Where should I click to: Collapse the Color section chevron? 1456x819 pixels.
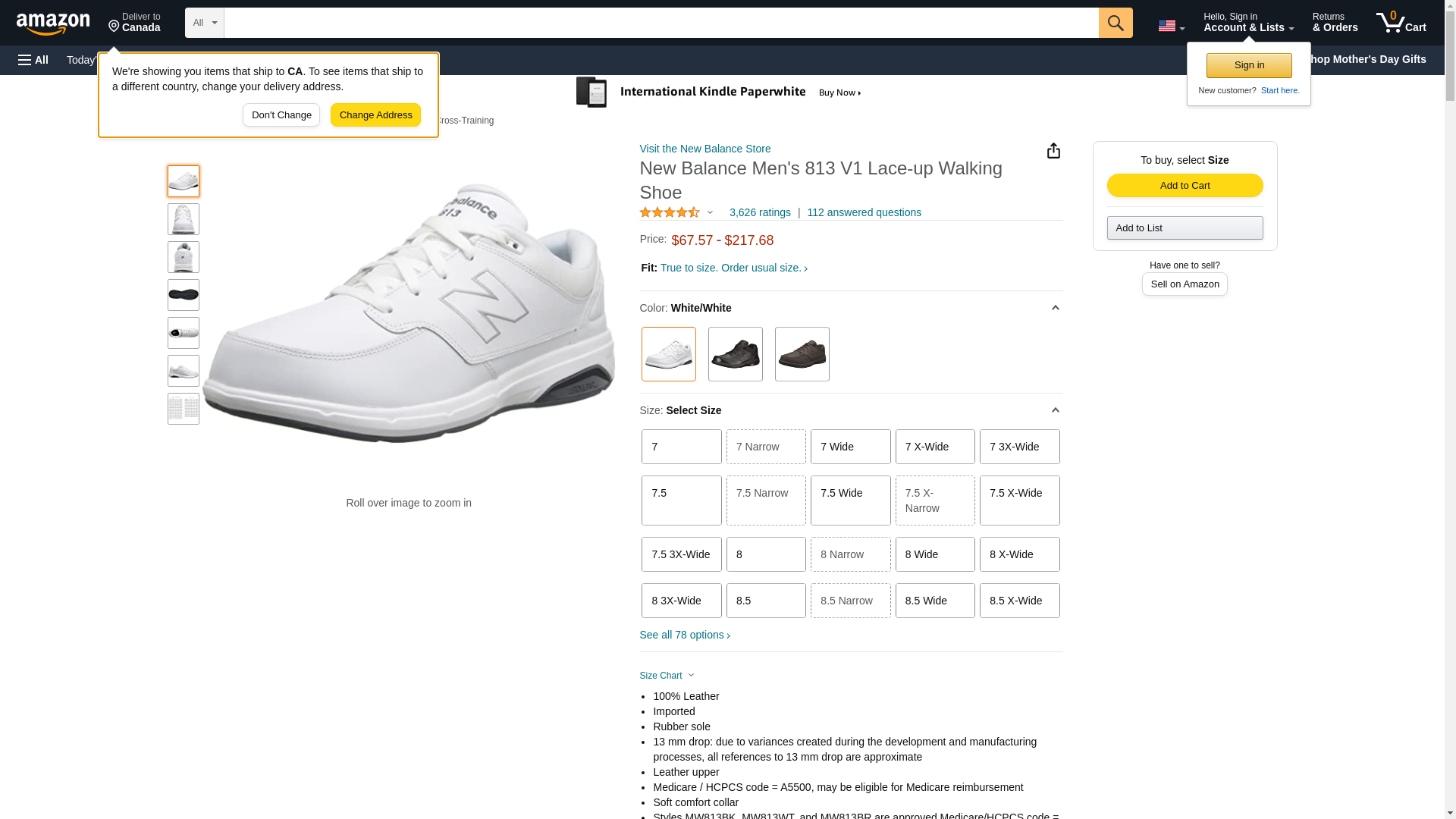click(1055, 308)
